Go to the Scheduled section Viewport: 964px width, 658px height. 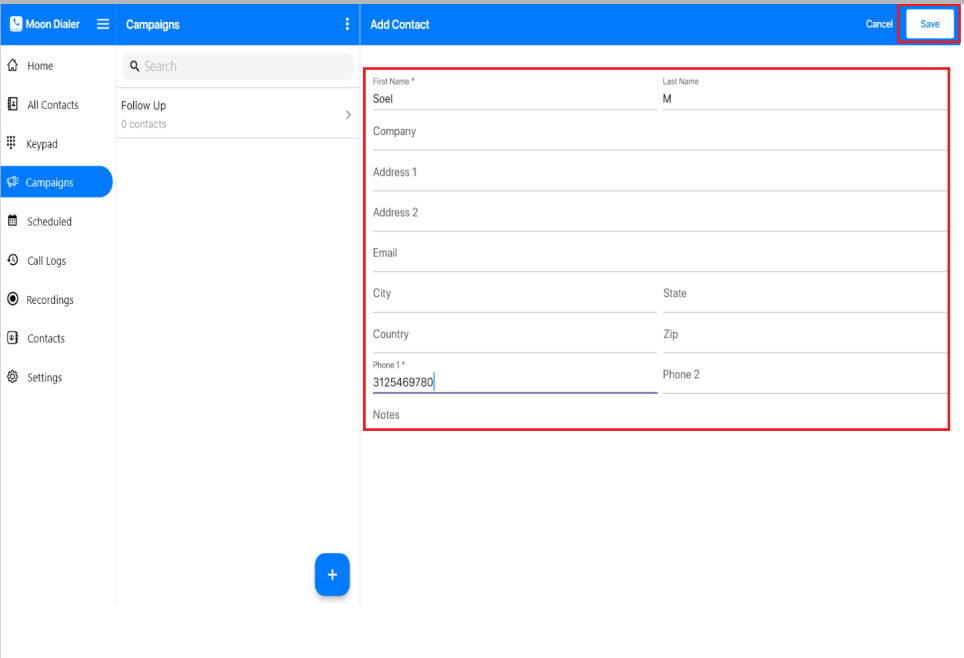pyautogui.click(x=49, y=222)
